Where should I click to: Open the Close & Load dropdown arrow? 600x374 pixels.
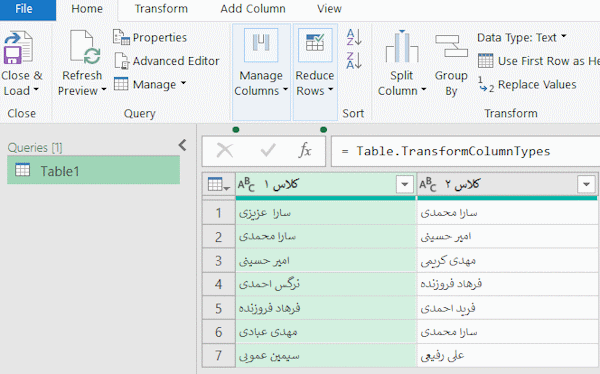[x=36, y=90]
